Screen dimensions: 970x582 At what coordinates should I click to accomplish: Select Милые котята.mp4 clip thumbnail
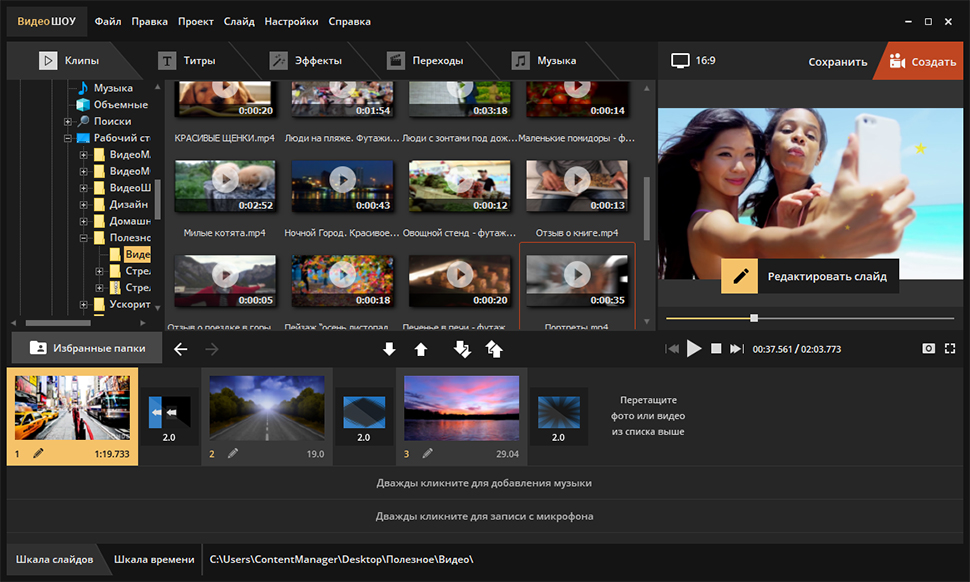pos(225,186)
